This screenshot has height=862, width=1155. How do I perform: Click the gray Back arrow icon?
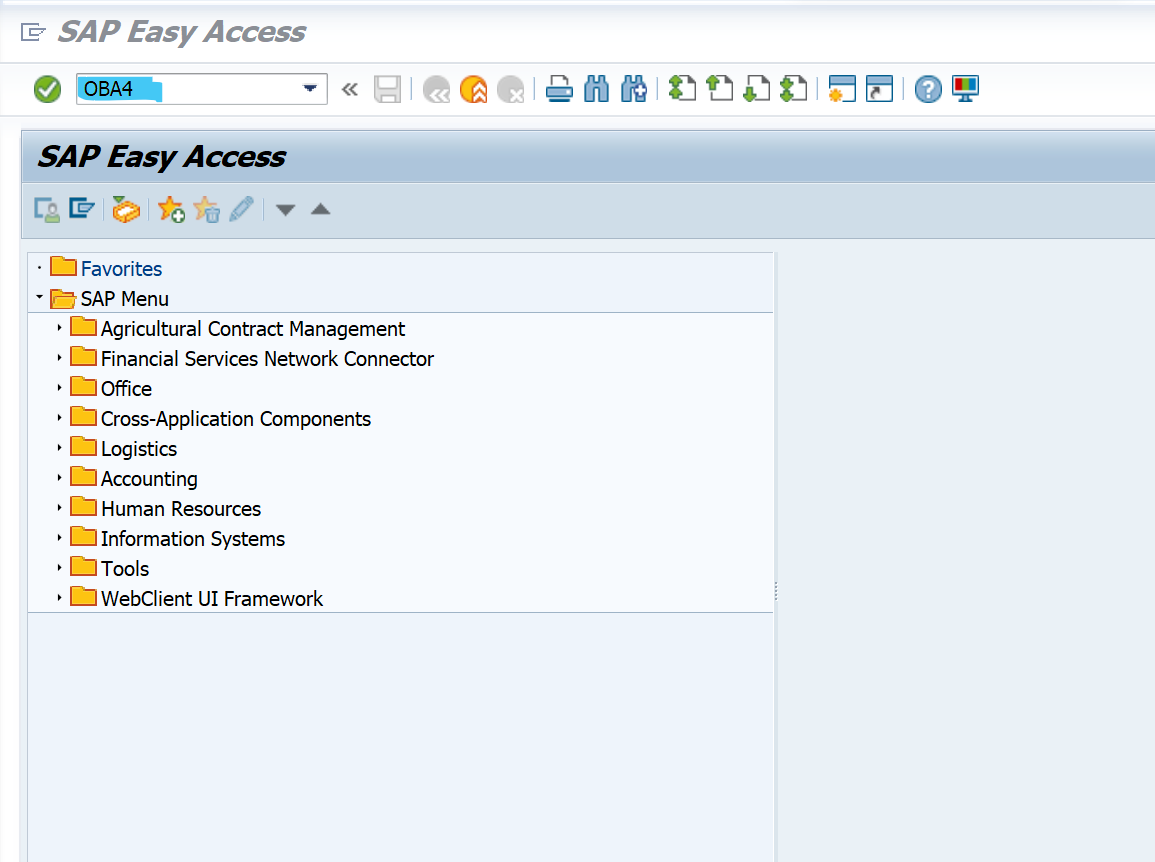[x=436, y=90]
